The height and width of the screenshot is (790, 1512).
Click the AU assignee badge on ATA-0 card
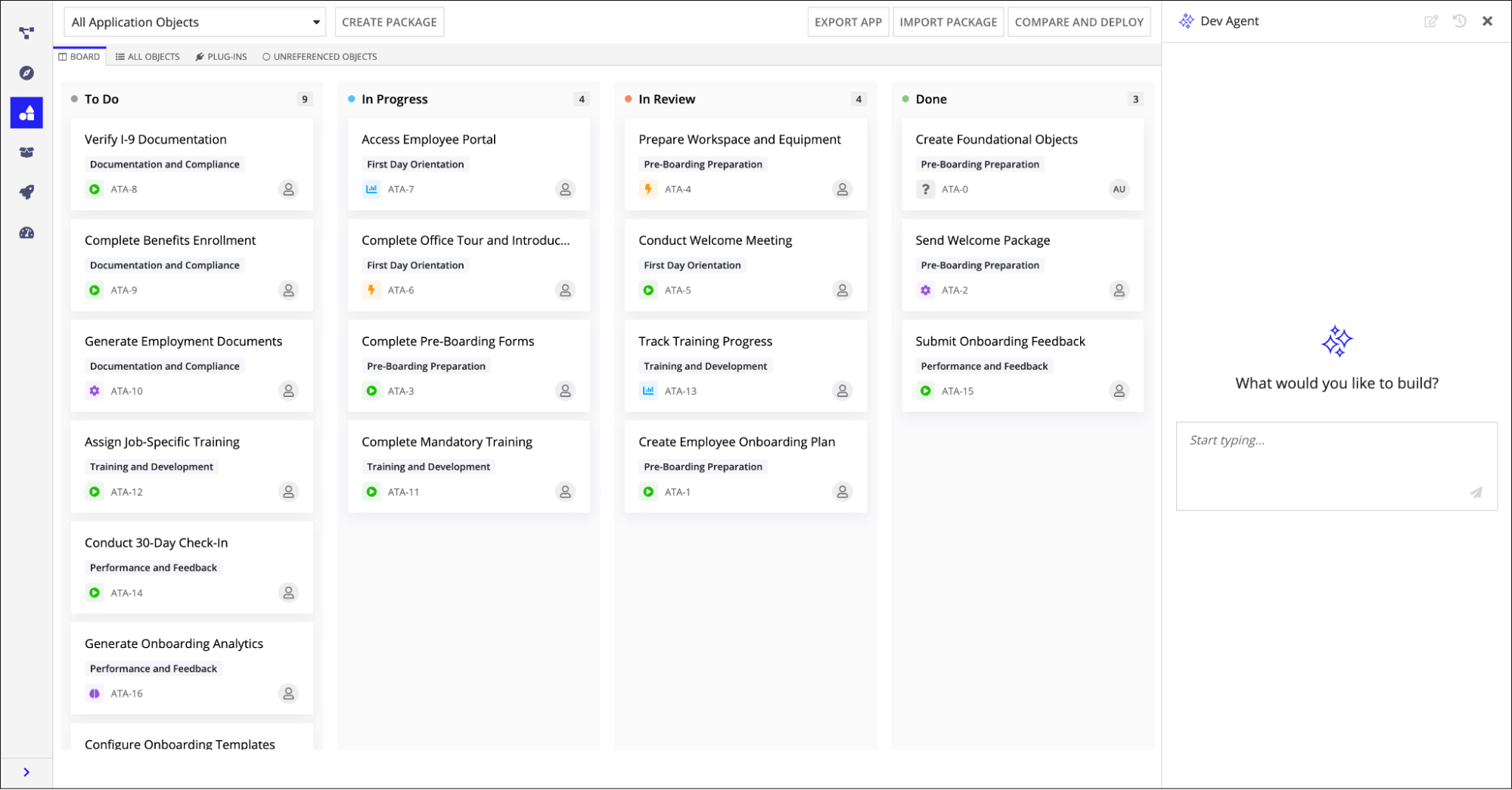pos(1119,189)
